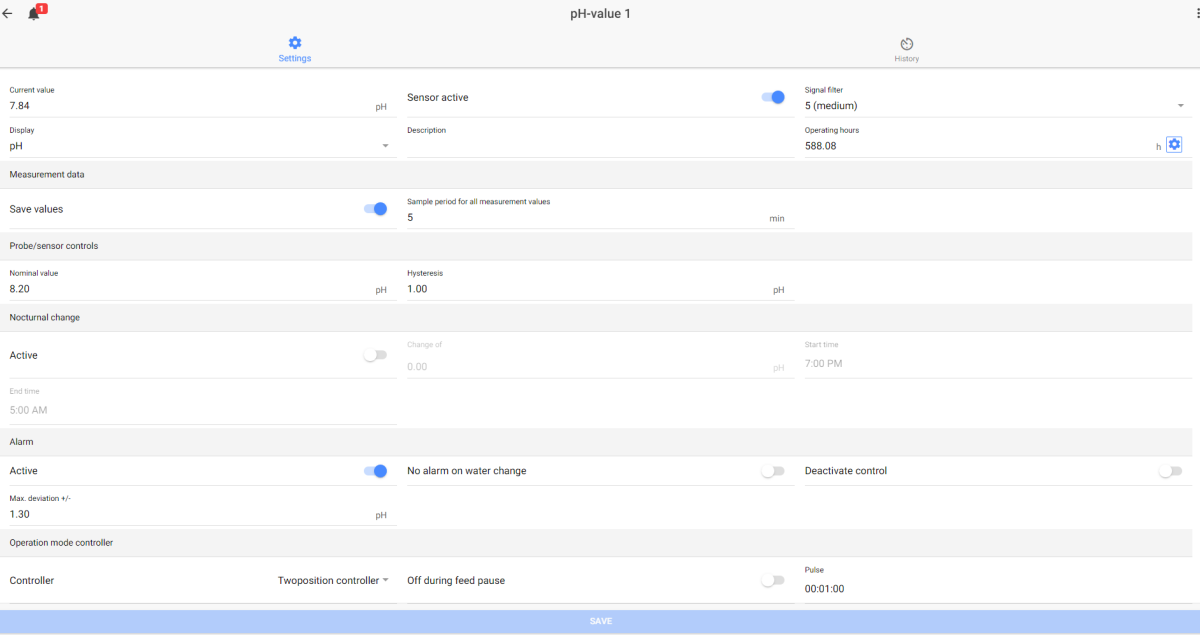Viewport: 1200px width, 635px height.
Task: Enable Nocturnal change Active switch
Action: tap(375, 355)
